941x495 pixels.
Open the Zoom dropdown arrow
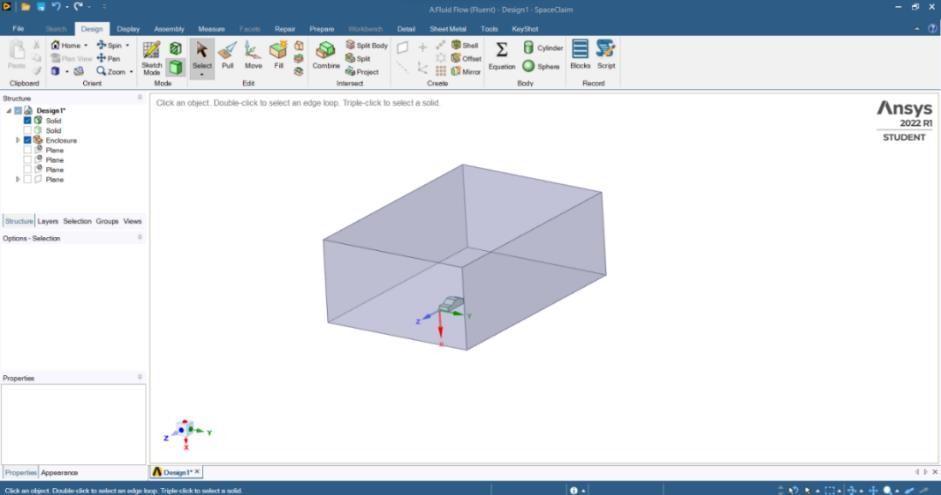point(131,71)
